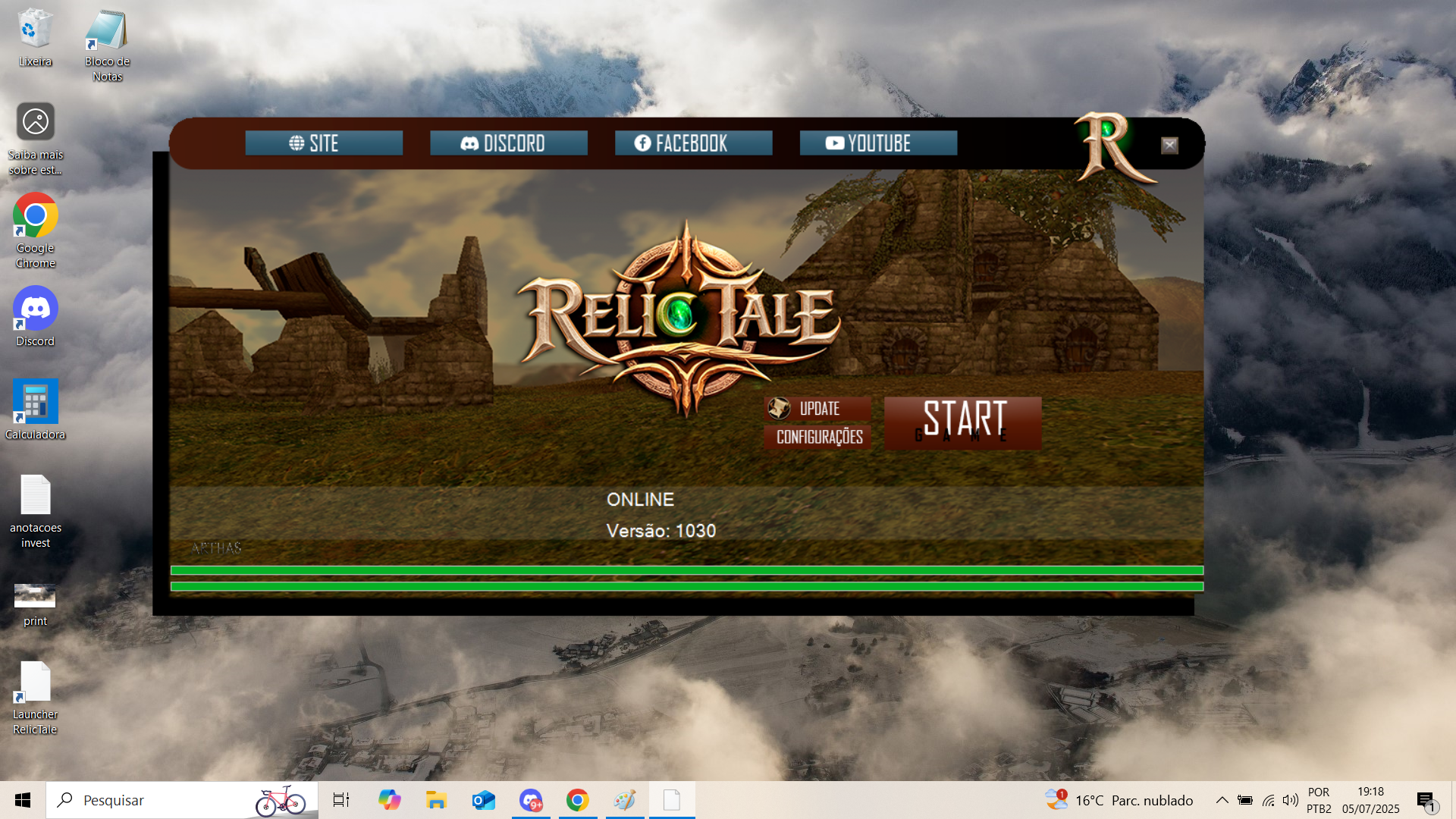1456x819 pixels.
Task: Click the battery tray icon
Action: coord(1245,800)
